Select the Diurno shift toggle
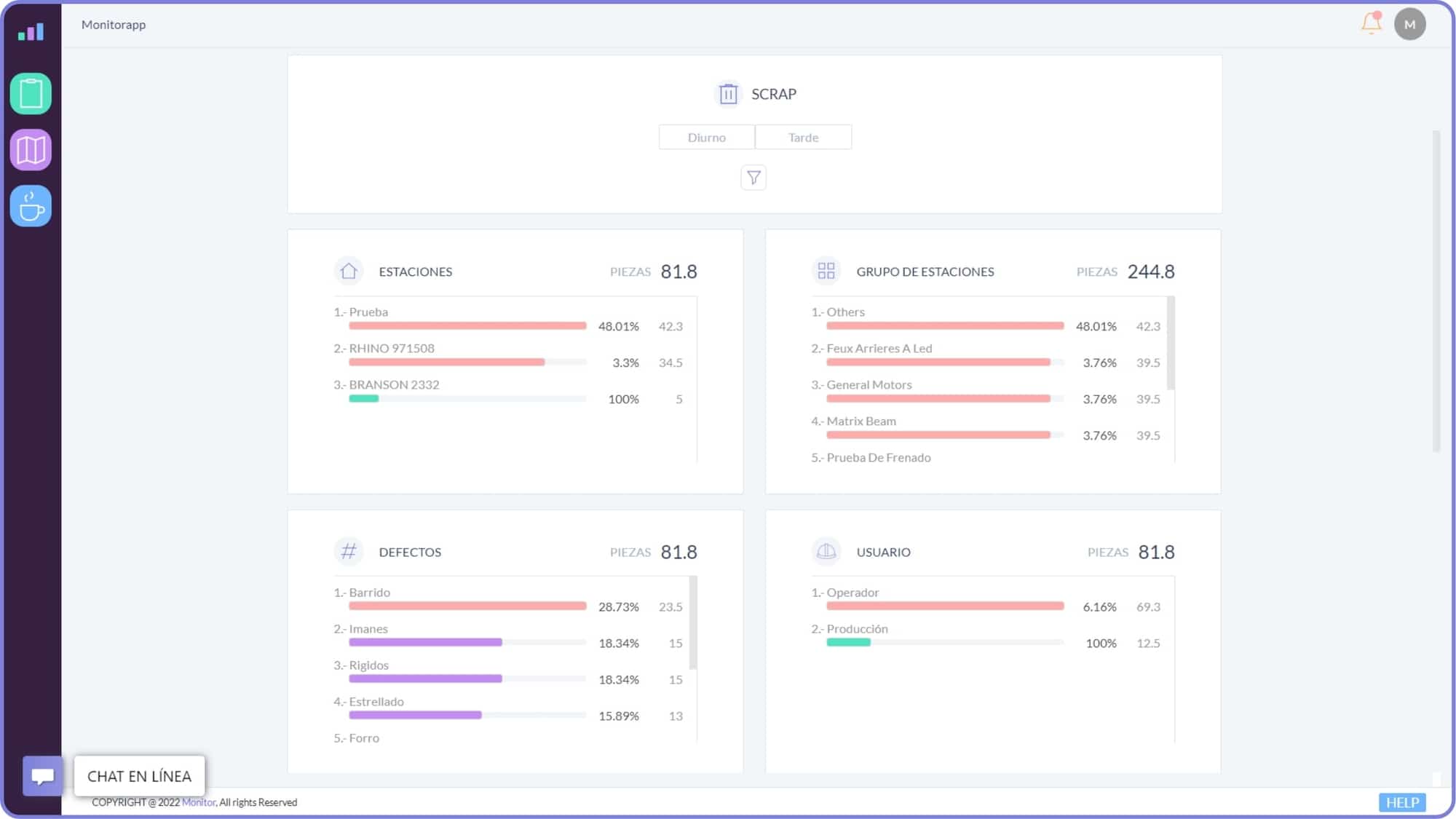This screenshot has height=819, width=1456. point(706,137)
